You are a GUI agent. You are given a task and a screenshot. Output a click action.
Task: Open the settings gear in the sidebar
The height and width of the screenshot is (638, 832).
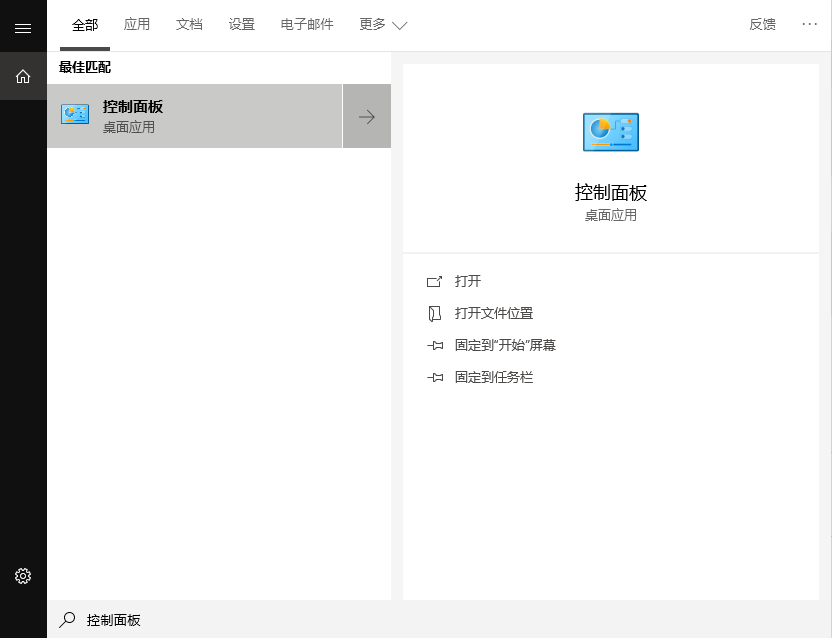click(23, 576)
